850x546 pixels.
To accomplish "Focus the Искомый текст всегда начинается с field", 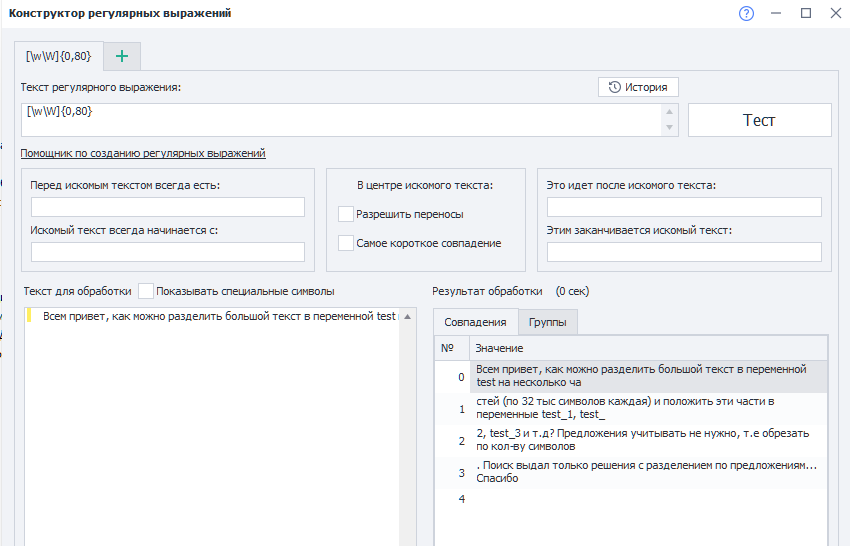I will click(x=168, y=252).
